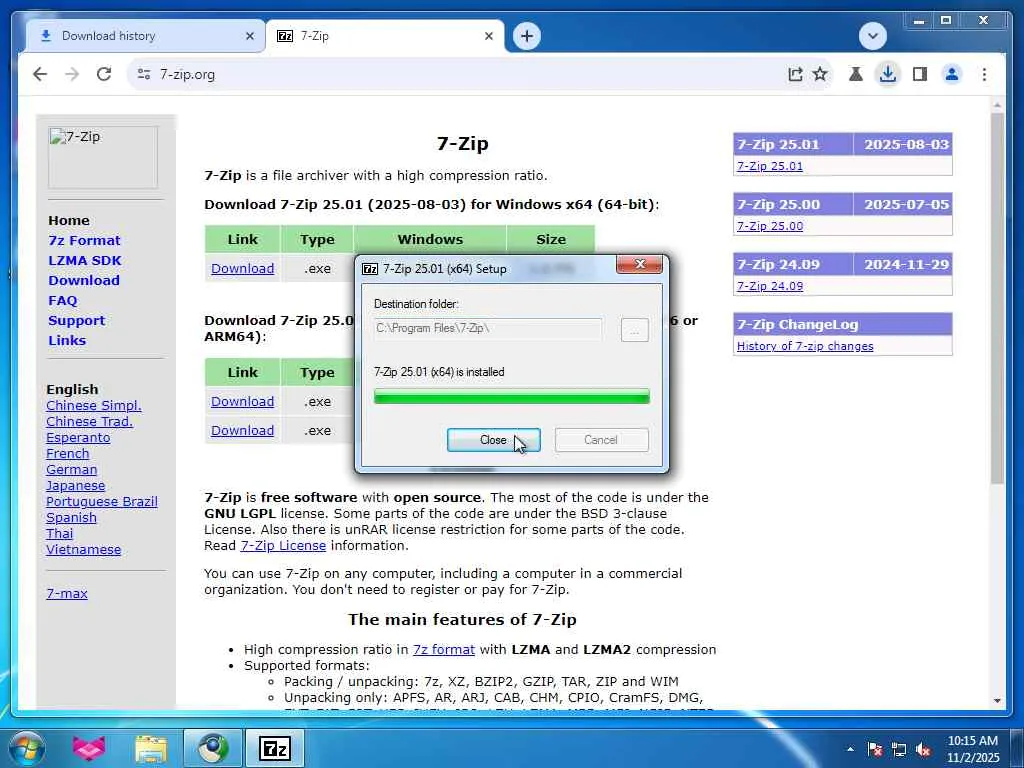
Task: Open the 7-max link
Action: point(67,594)
